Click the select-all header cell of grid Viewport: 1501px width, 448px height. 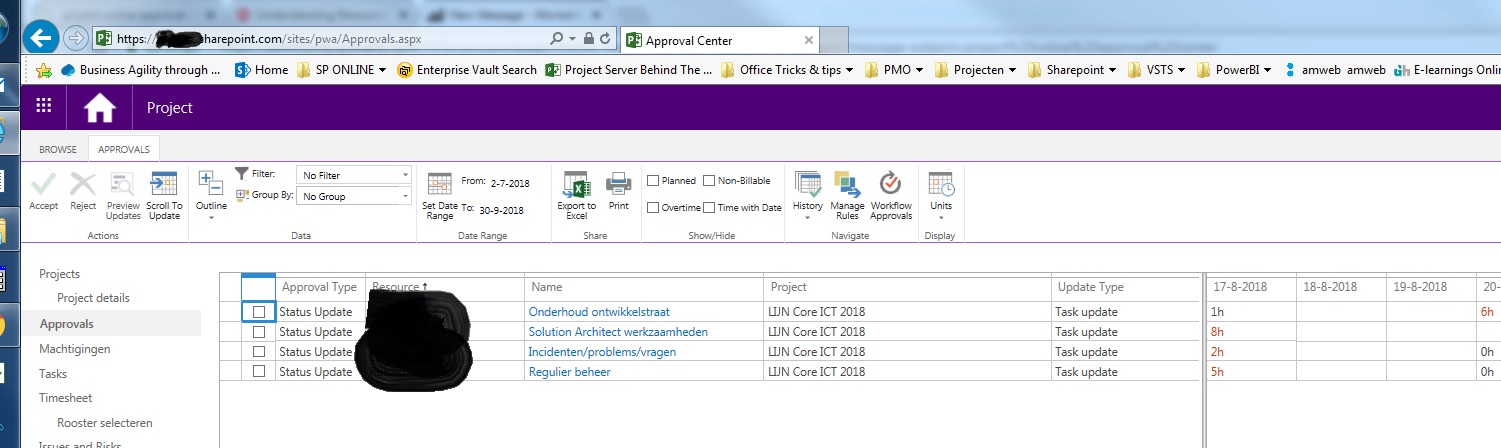click(258, 287)
